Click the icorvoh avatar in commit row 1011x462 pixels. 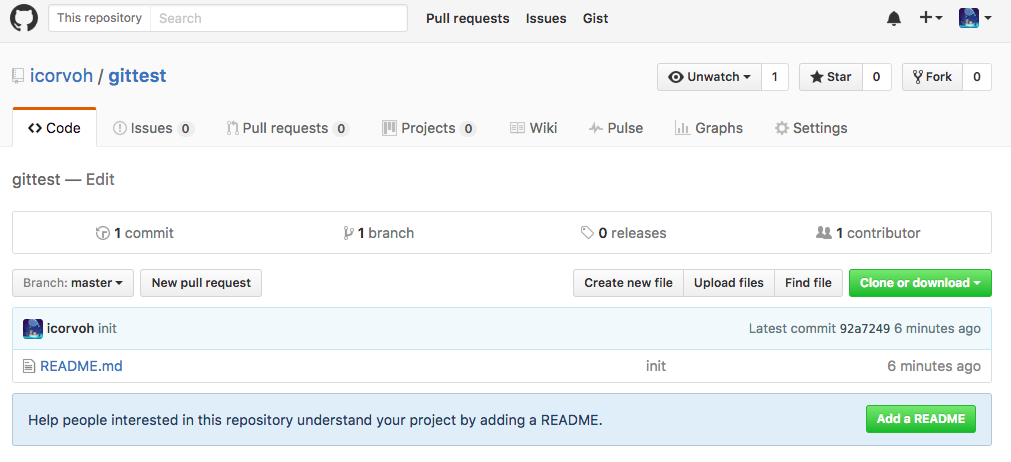33,329
